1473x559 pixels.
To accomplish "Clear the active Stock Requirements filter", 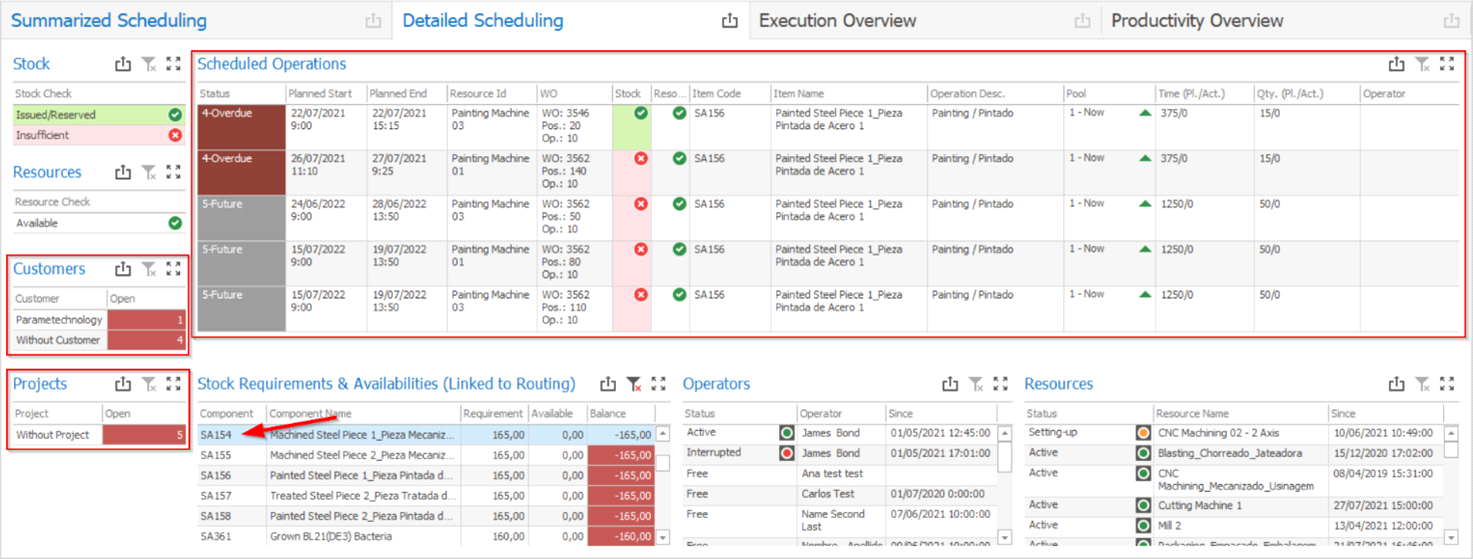I will (633, 384).
